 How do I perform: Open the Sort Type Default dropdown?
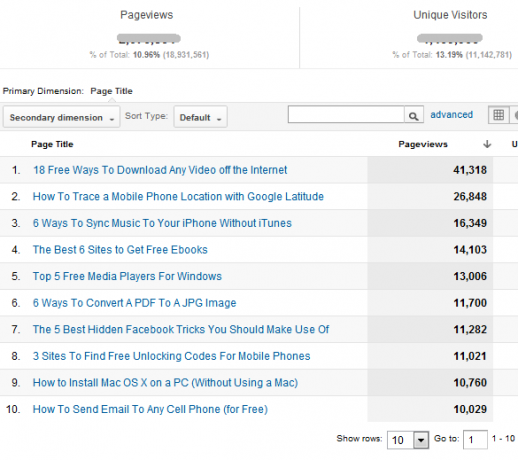click(x=200, y=117)
